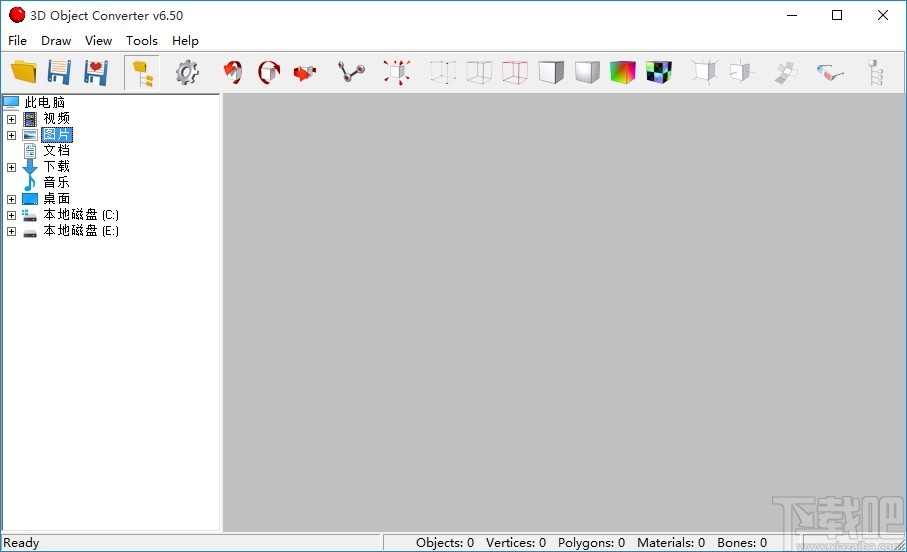Image resolution: width=907 pixels, height=552 pixels.
Task: Select the 视频 folder label
Action: coord(57,119)
